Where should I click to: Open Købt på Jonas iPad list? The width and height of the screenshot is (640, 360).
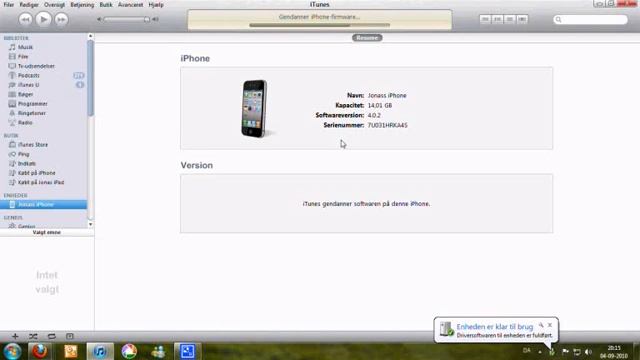41,182
